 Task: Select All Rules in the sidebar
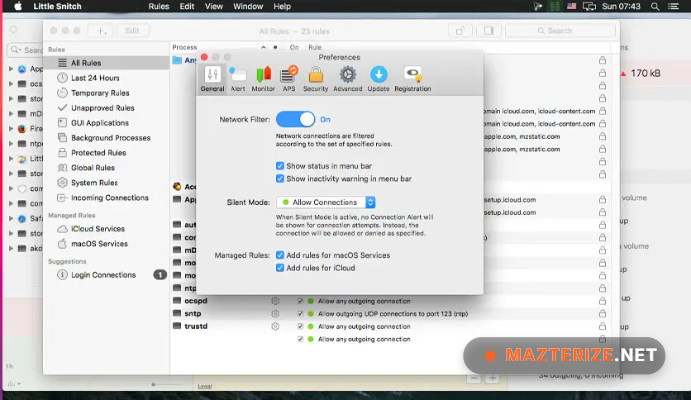pos(107,63)
